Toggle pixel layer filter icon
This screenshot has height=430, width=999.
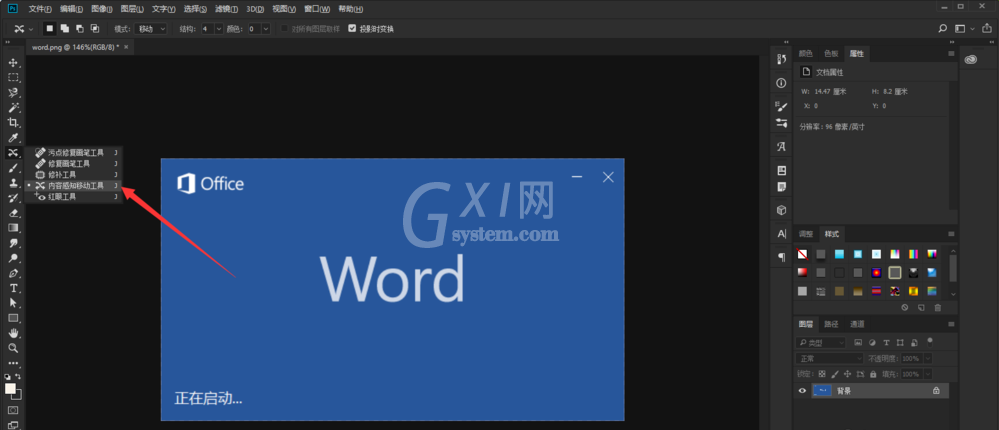858,343
